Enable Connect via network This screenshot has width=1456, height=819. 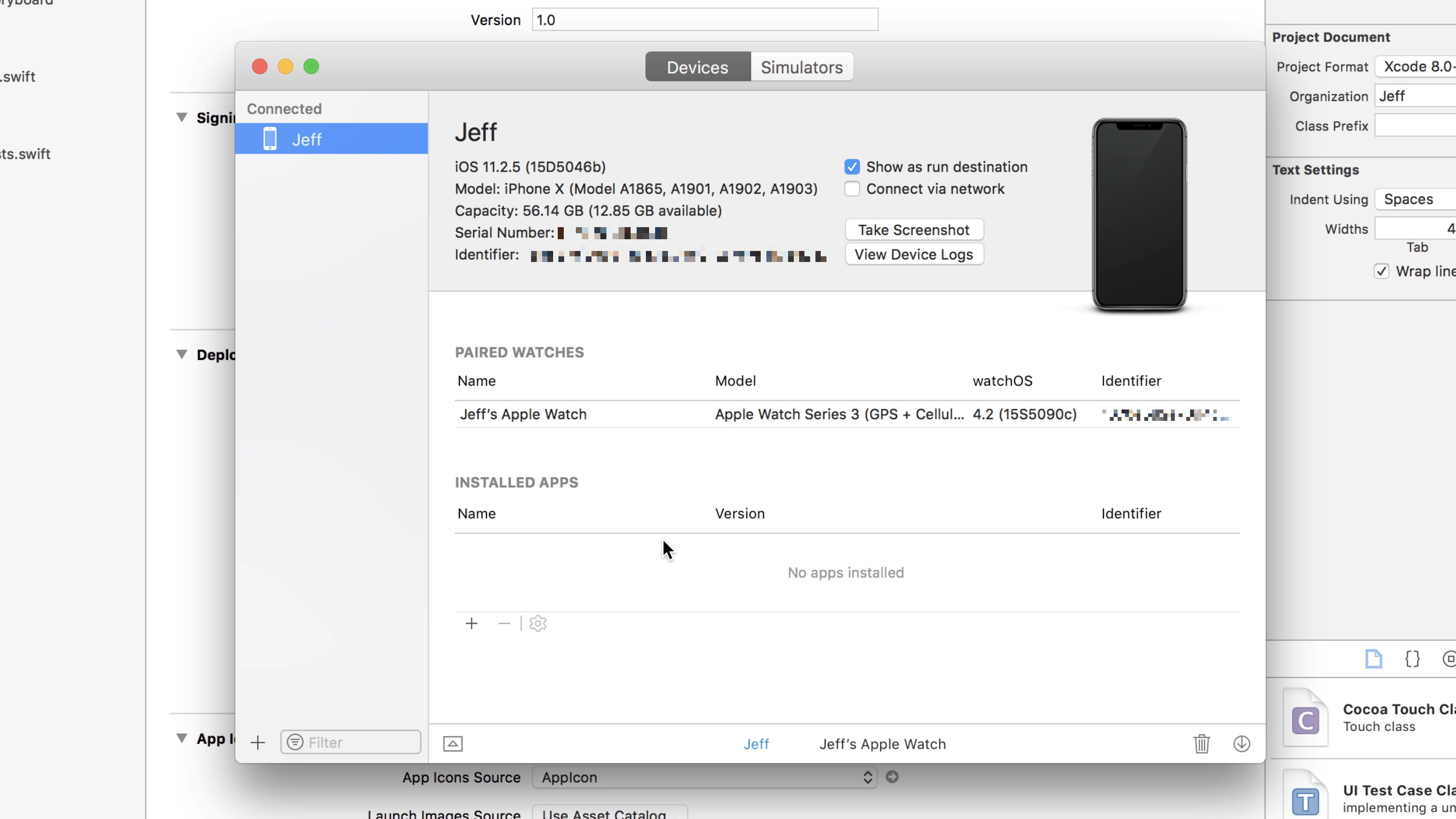852,189
